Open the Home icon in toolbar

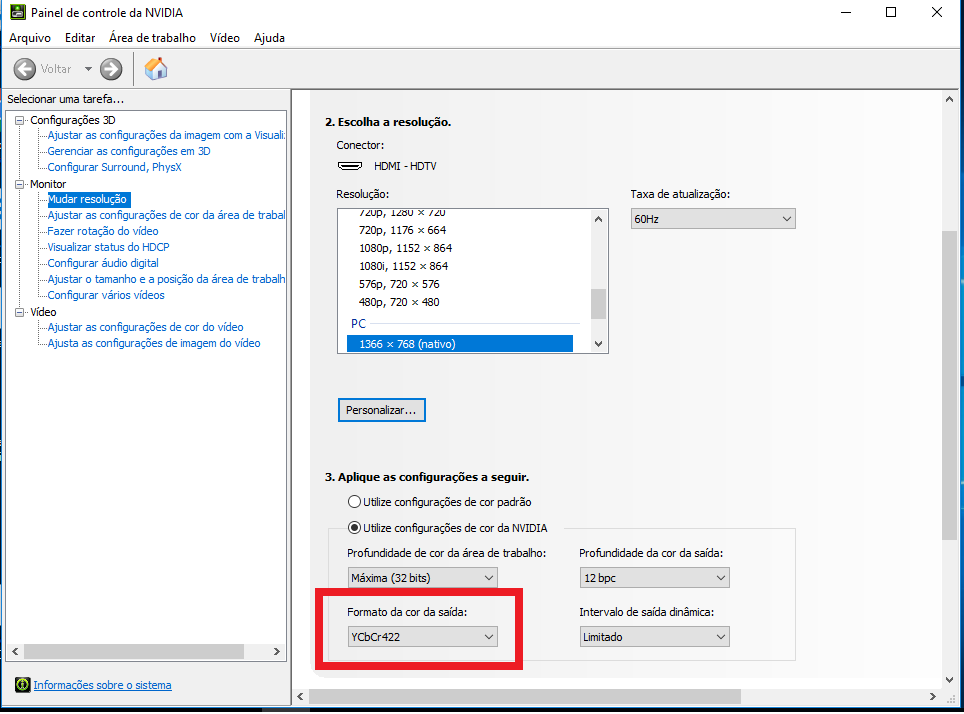(x=156, y=69)
